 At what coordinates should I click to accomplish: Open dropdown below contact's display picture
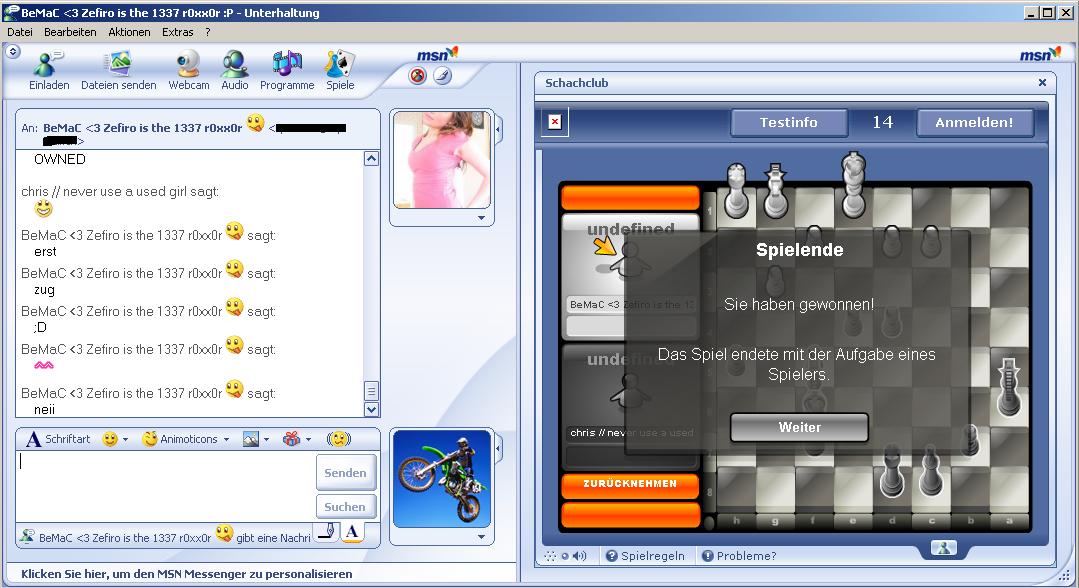[482, 218]
